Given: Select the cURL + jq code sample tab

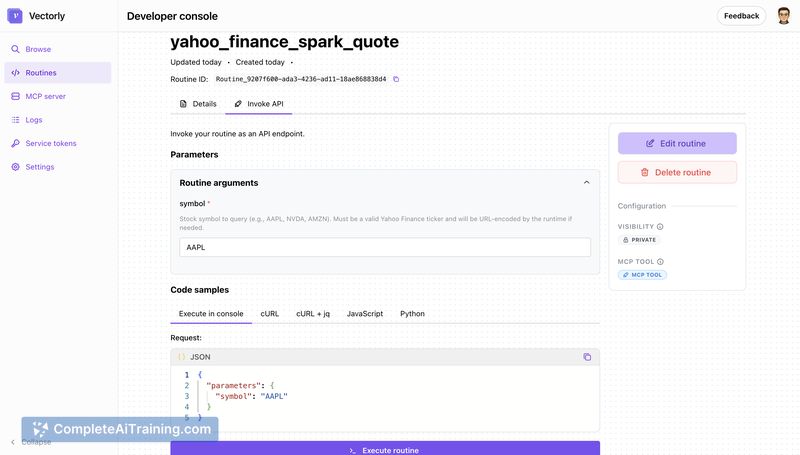Looking at the screenshot, I should [312, 313].
